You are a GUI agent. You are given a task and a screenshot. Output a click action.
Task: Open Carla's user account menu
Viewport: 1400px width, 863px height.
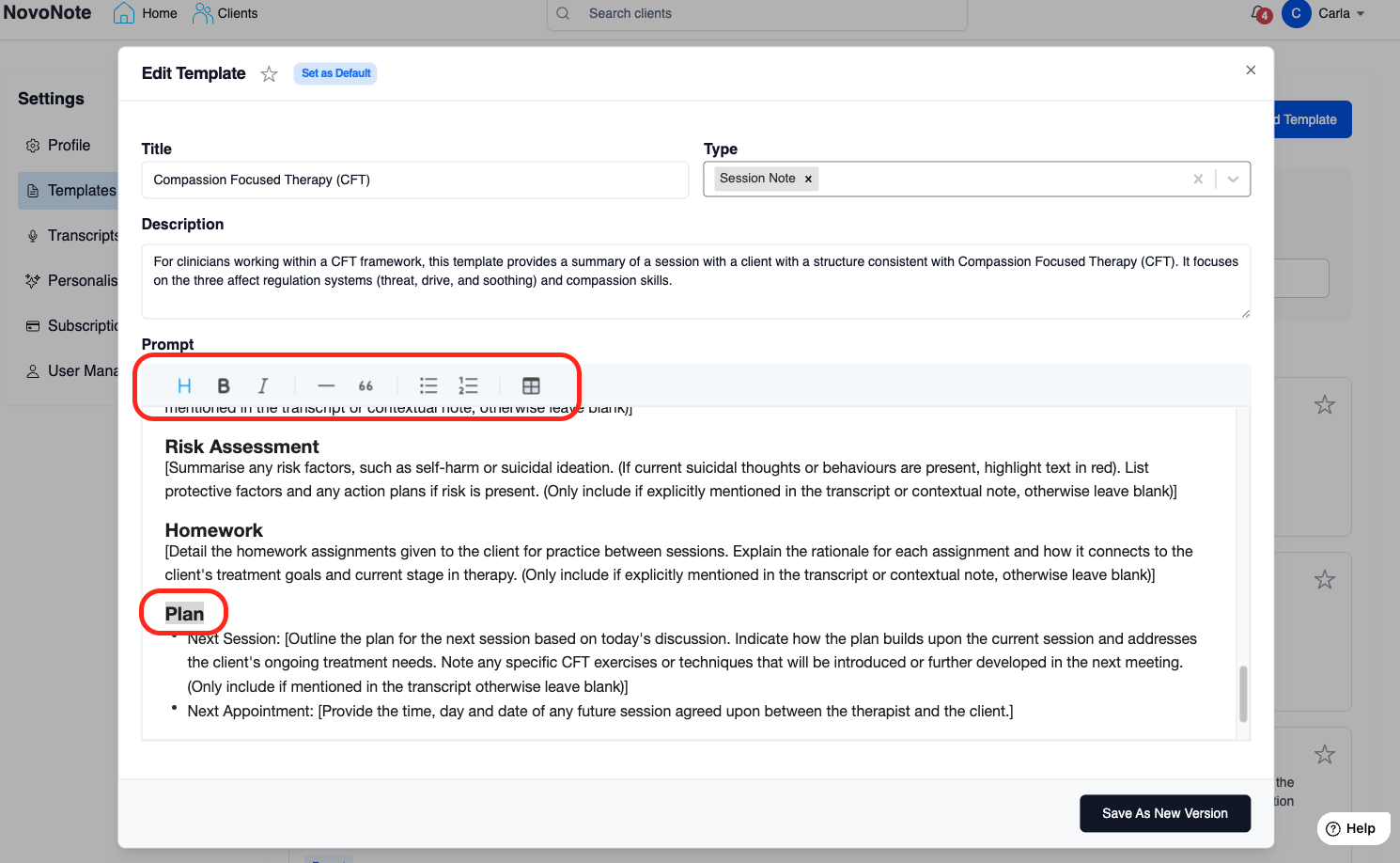[1342, 13]
